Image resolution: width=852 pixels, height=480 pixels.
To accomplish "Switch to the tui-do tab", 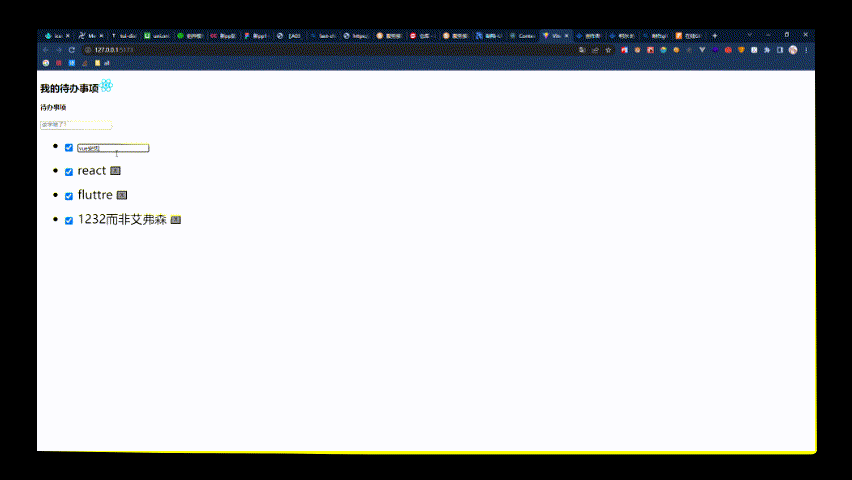I will tap(124, 36).
